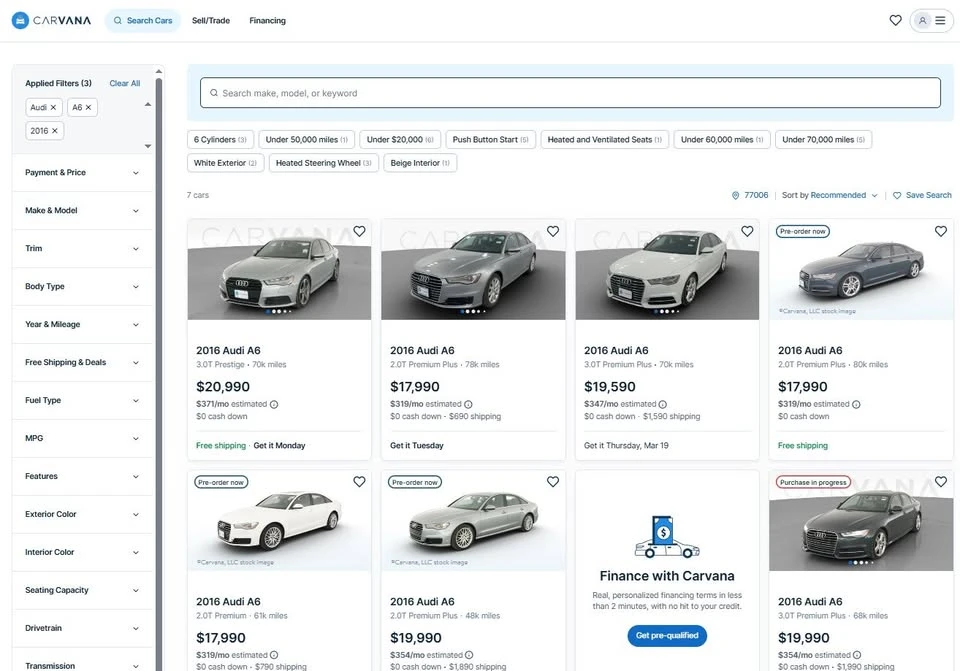
Task: Open the 3.0T Prestige 2016 Audi A6 title
Action: click(228, 350)
